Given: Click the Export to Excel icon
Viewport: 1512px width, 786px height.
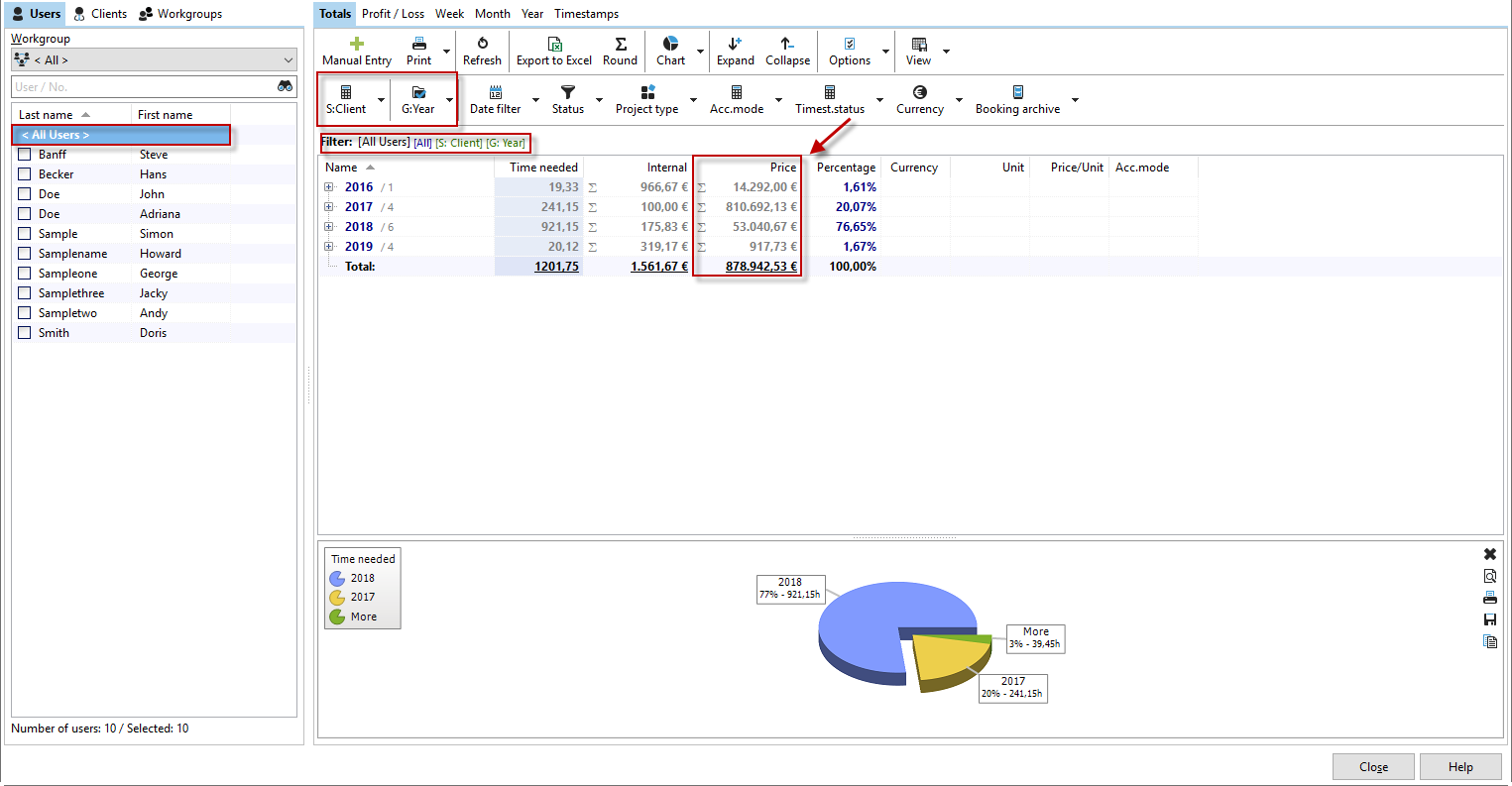Looking at the screenshot, I should point(554,44).
